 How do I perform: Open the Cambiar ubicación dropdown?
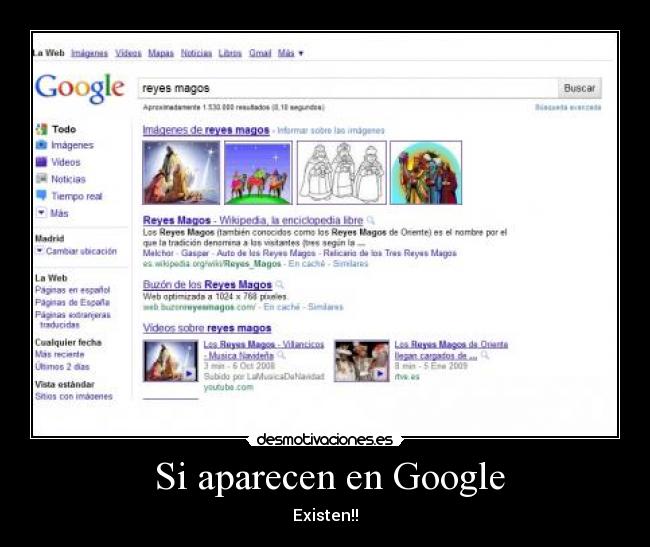pos(76,251)
